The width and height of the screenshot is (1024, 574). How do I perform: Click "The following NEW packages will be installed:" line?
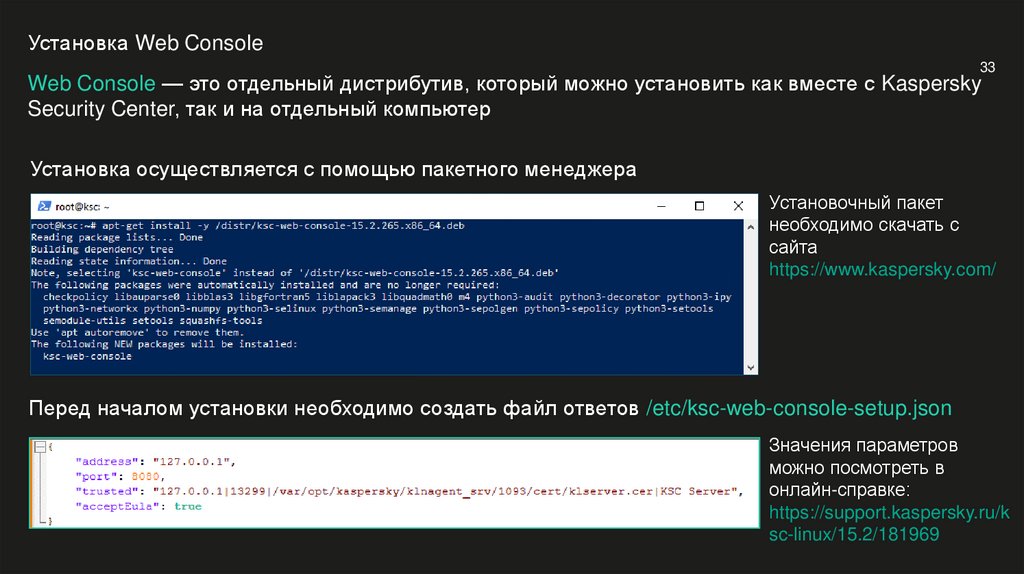(164, 344)
